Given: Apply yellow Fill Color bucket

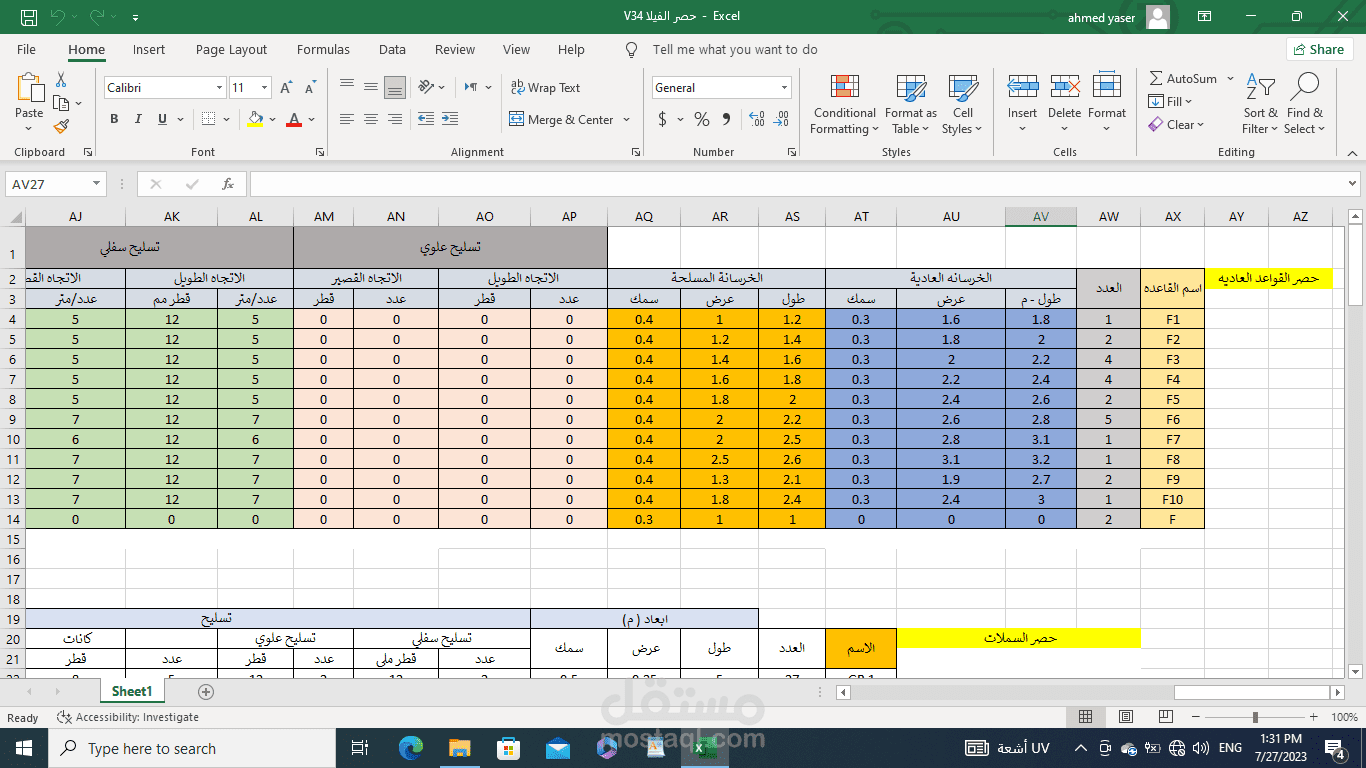Looking at the screenshot, I should (255, 119).
